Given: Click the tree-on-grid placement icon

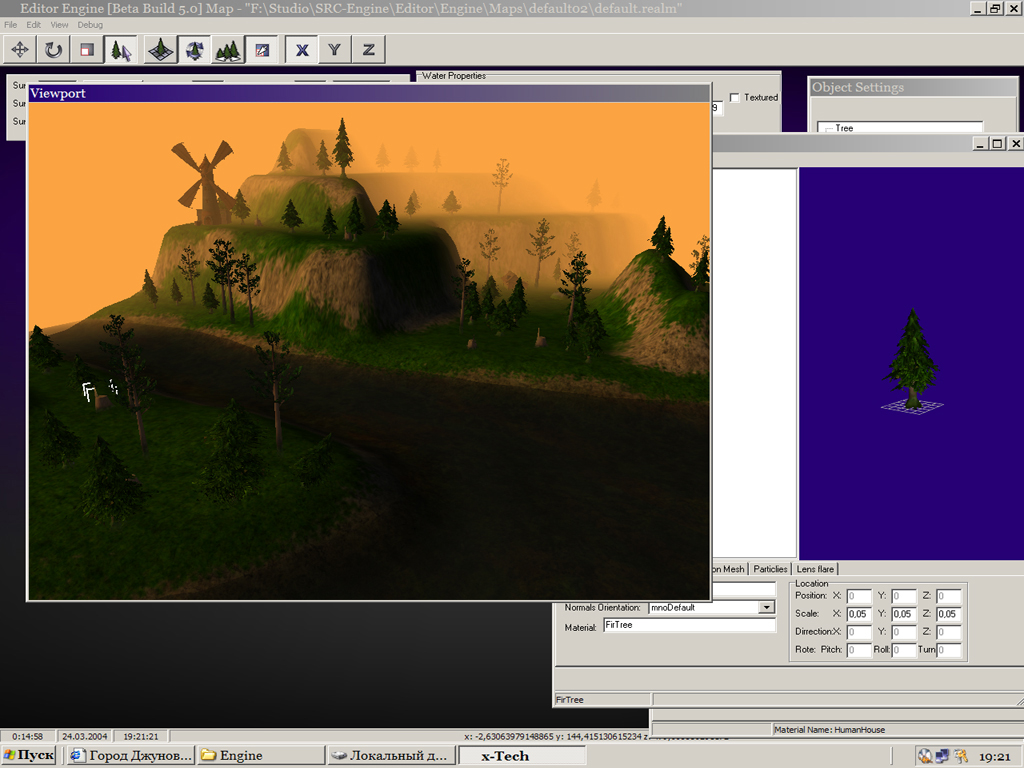Looking at the screenshot, I should (160, 49).
